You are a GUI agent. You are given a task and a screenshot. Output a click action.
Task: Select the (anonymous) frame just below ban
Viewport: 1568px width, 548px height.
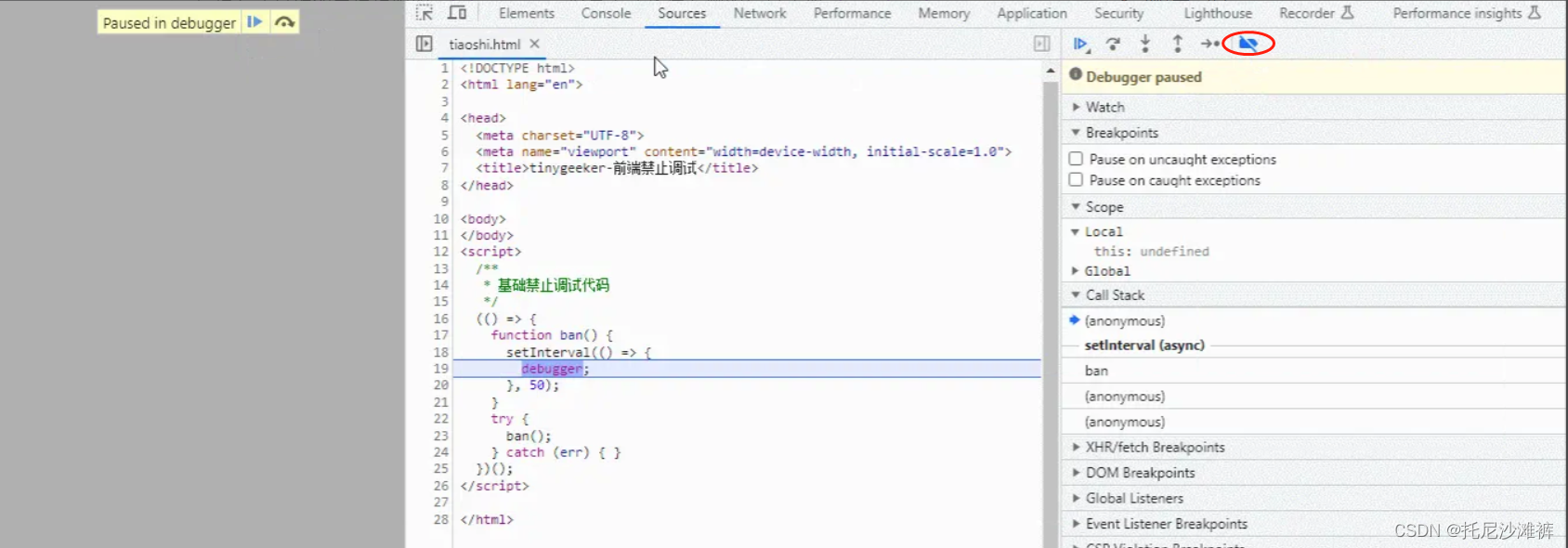click(1313, 397)
